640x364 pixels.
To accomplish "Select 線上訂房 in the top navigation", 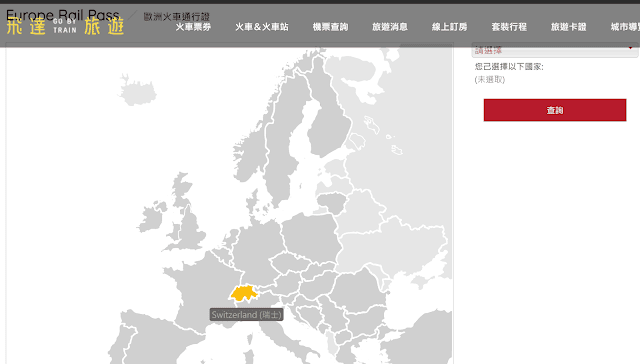I will click(x=449, y=27).
